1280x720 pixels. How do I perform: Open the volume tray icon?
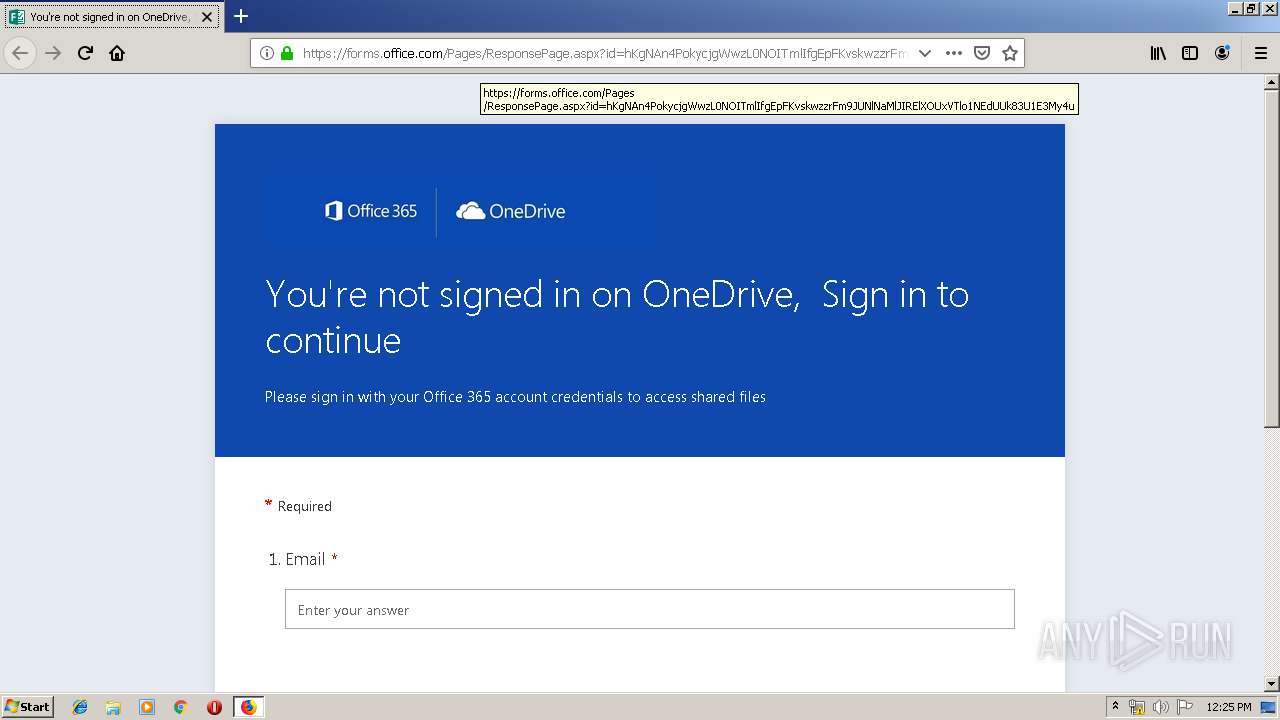point(1161,707)
